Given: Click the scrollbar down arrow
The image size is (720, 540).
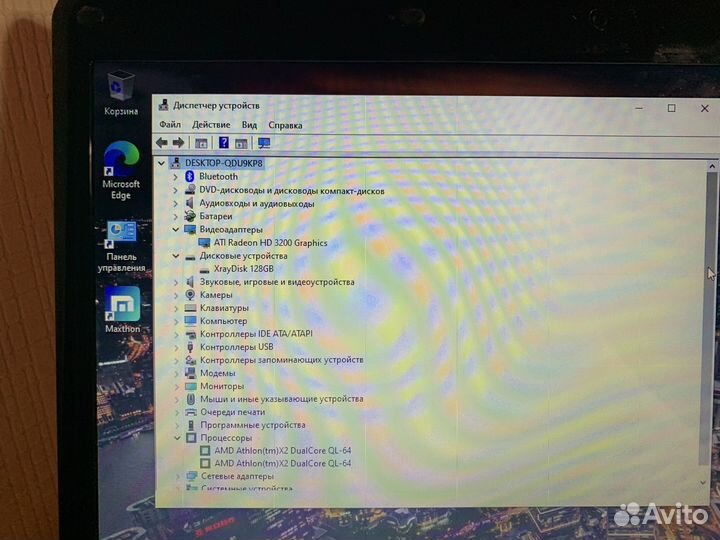Looking at the screenshot, I should pyautogui.click(x=703, y=482).
